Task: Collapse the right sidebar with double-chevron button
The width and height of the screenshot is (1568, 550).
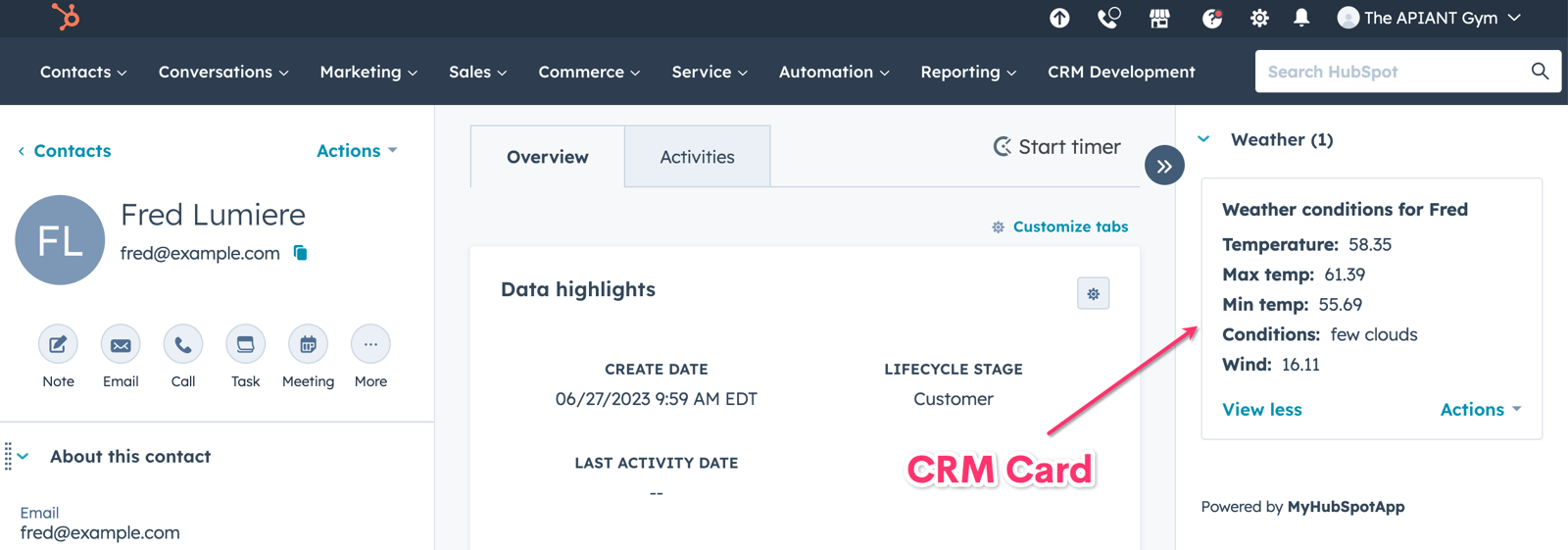Action: point(1164,166)
